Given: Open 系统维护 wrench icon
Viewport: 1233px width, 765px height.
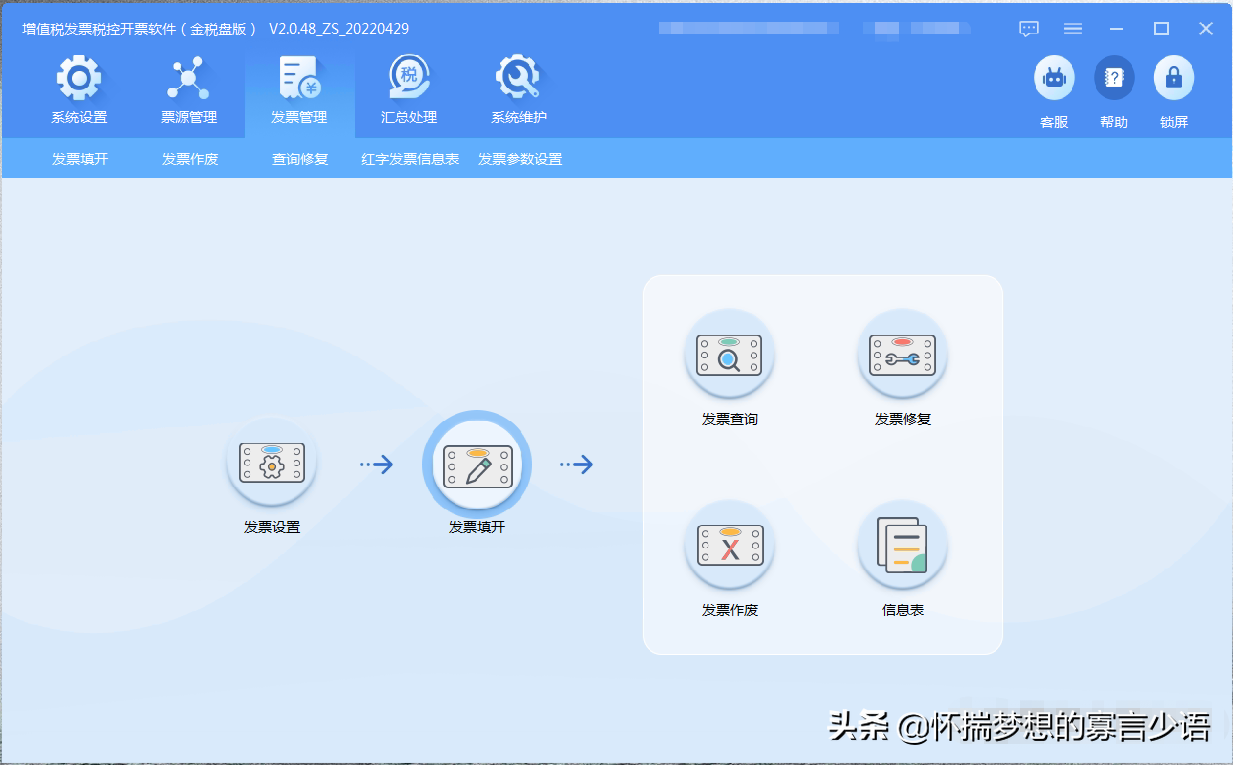Looking at the screenshot, I should [x=518, y=78].
